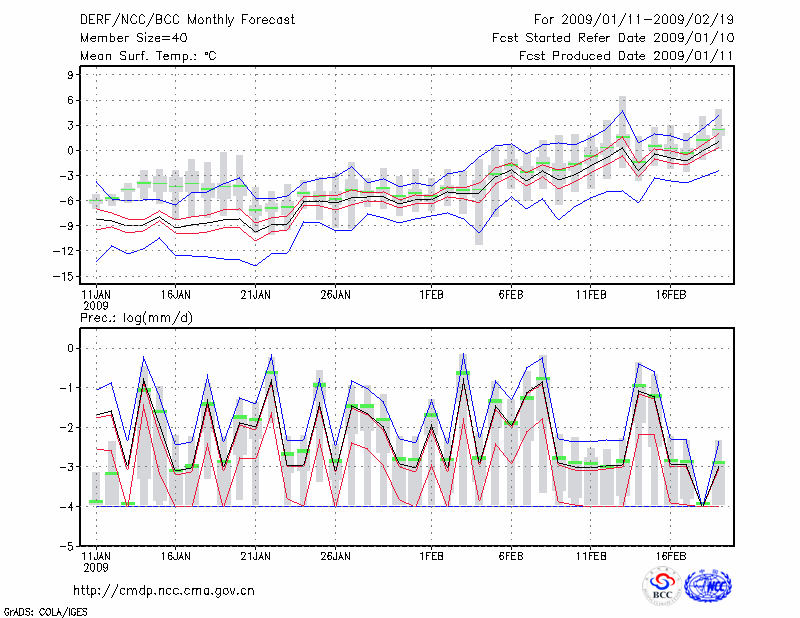
Task: Click 1FEB on the temperature chart axis
Action: click(x=432, y=295)
